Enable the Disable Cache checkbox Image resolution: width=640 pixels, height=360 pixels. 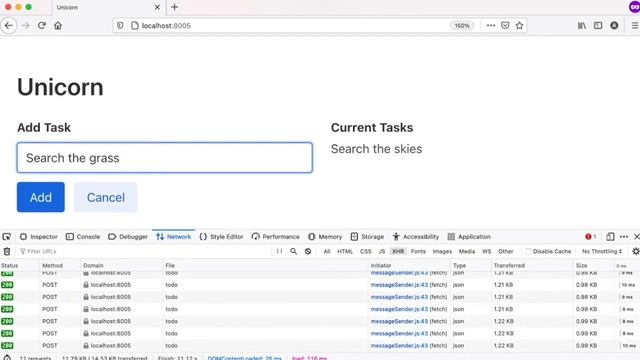tap(529, 251)
